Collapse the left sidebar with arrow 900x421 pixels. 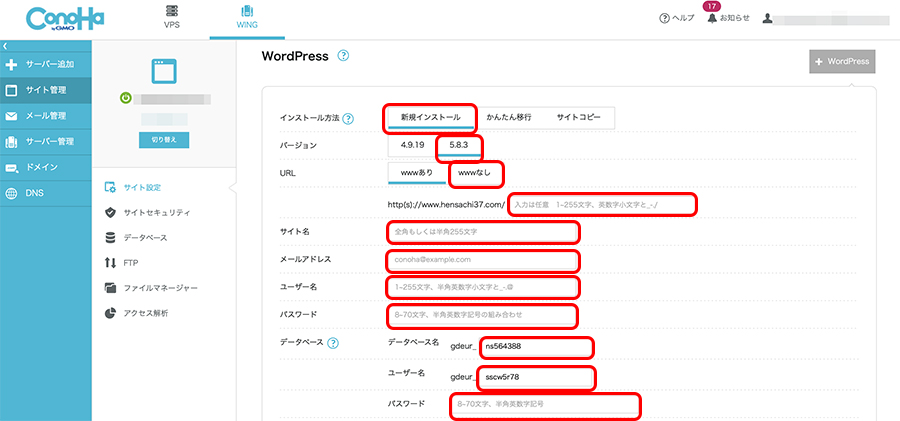pos(4,46)
